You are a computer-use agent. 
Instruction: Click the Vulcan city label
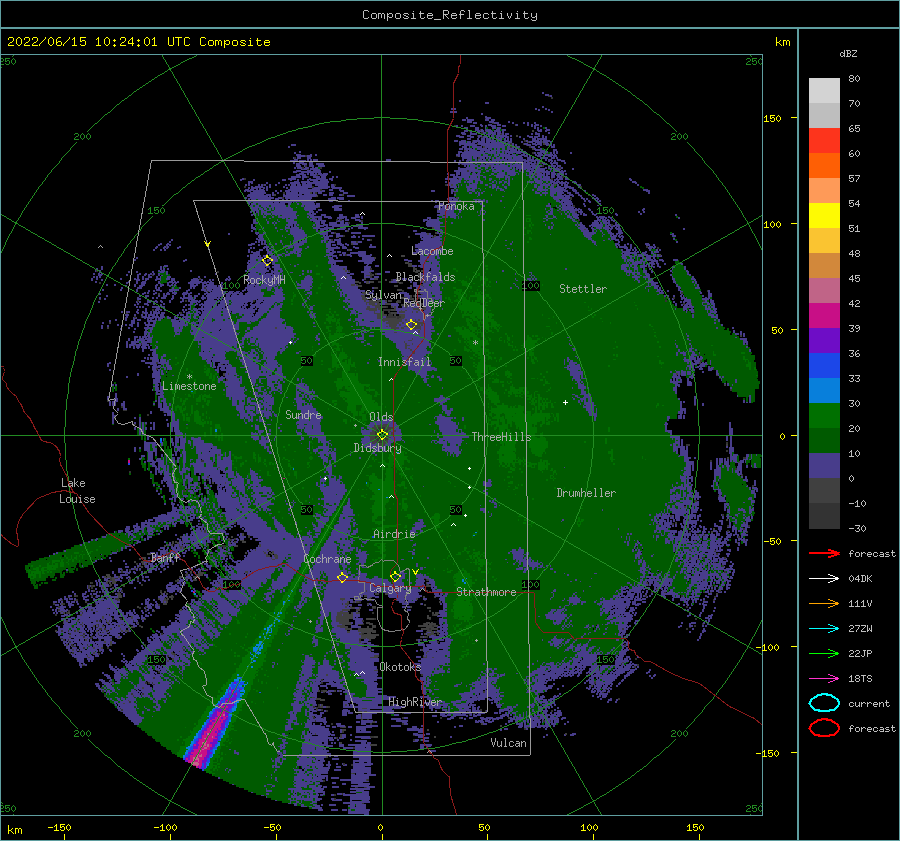pyautogui.click(x=508, y=742)
